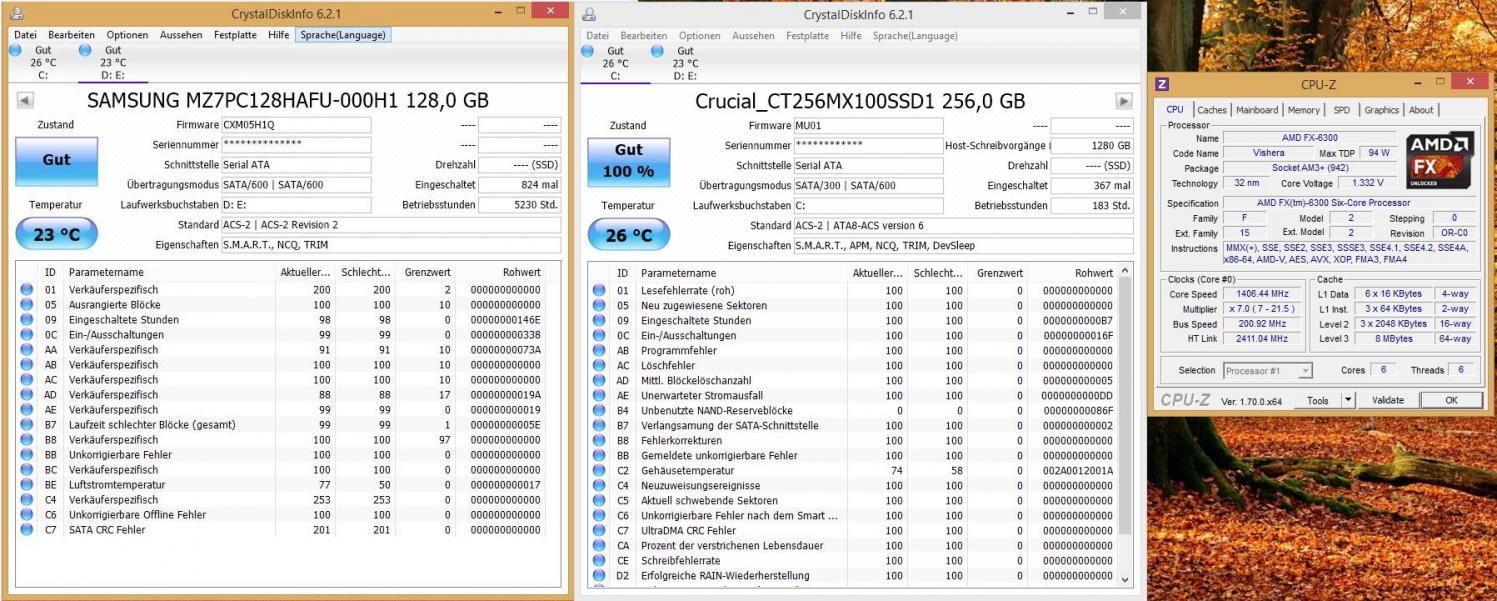Screen dimensions: 1497x601
Task: Switch to SPD tab in CPU-Z
Action: click(1342, 110)
